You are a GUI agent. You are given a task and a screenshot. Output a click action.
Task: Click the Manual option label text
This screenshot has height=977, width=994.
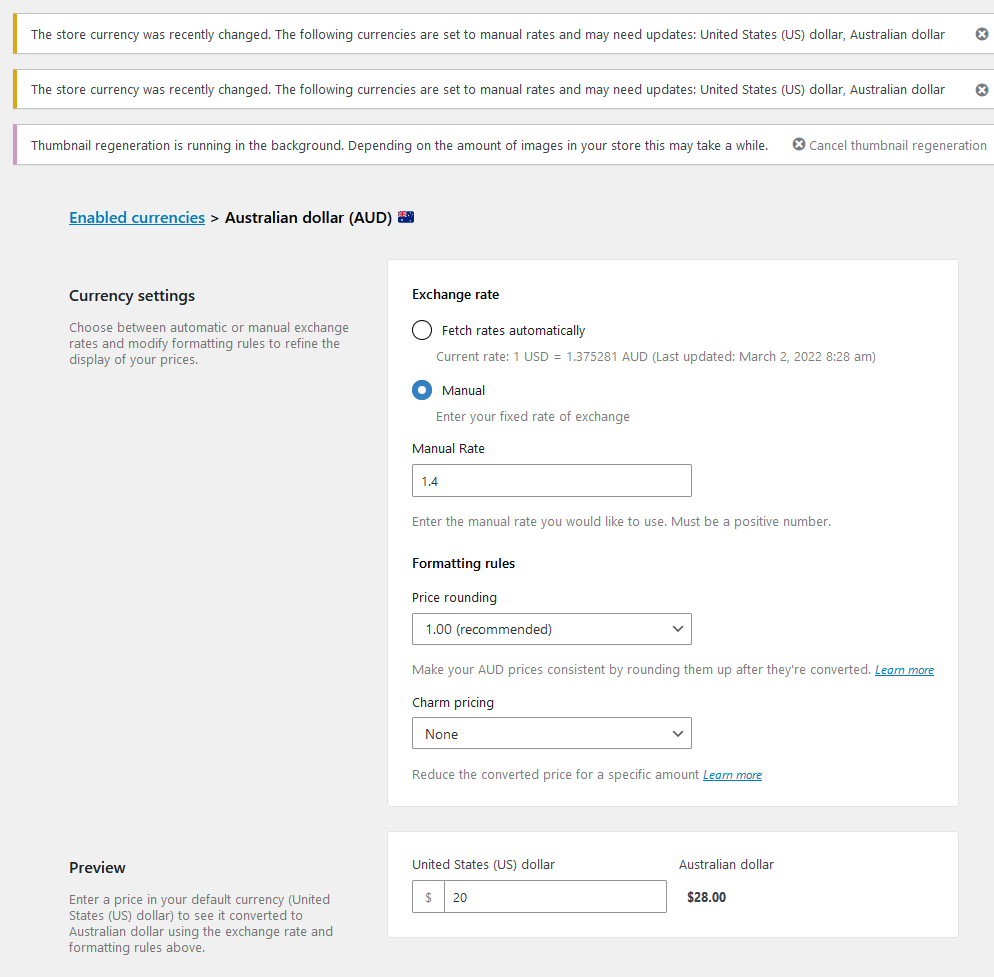coord(463,391)
